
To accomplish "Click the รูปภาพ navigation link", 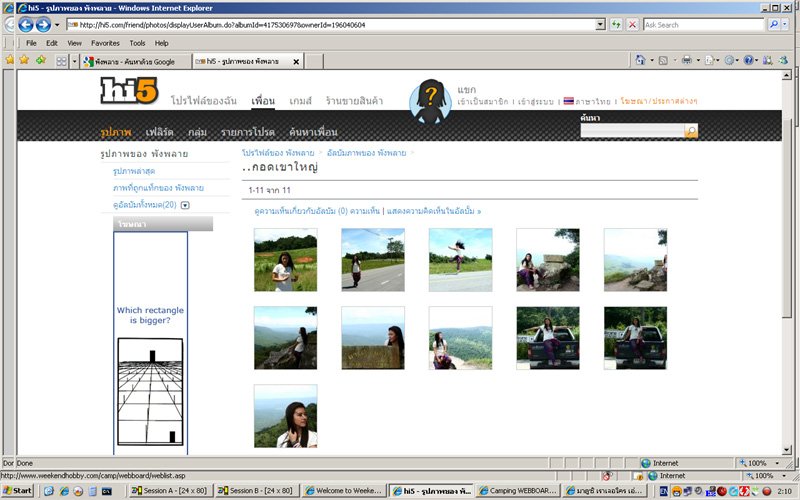I will click(116, 132).
